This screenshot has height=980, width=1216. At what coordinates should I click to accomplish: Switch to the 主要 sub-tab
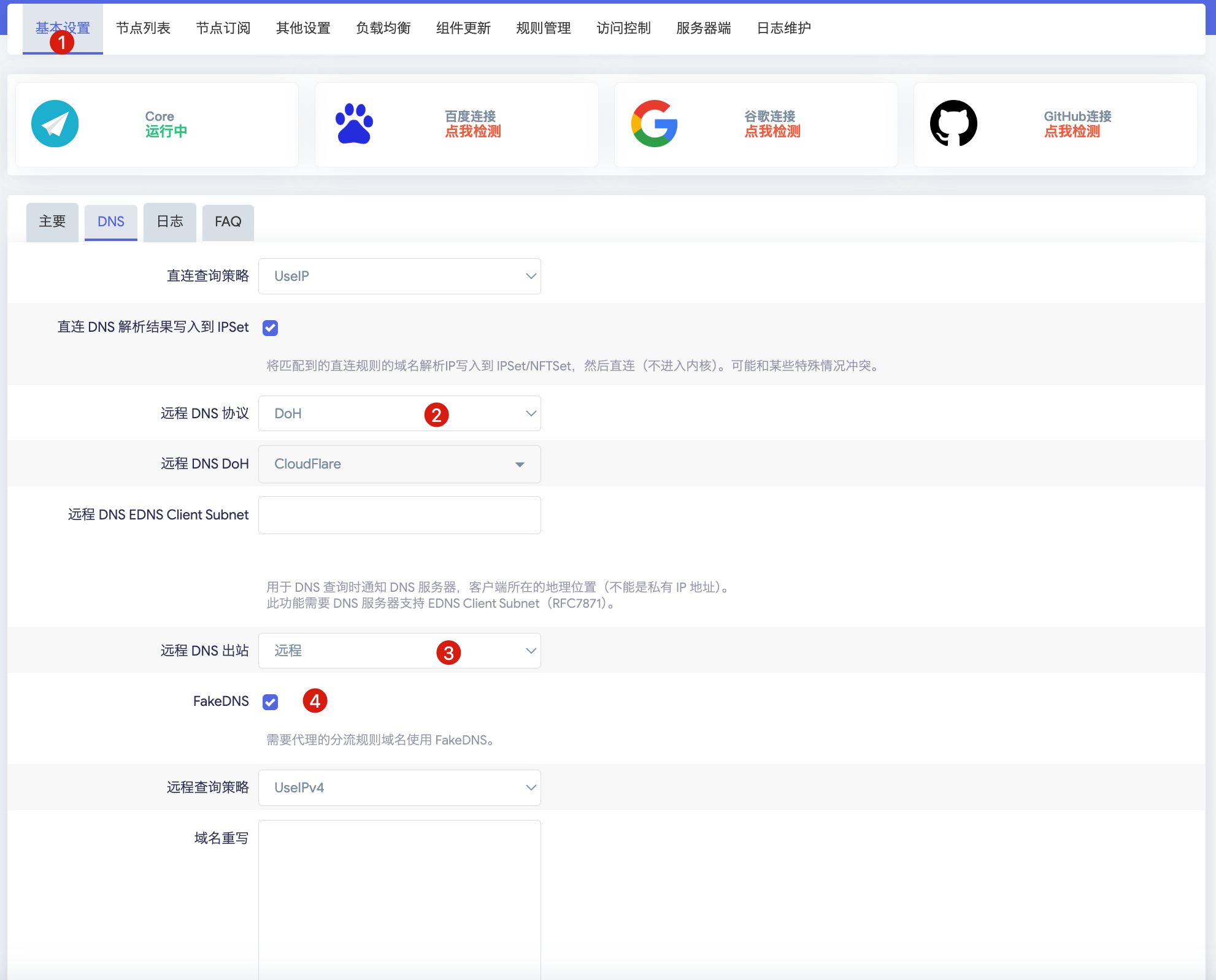coord(52,222)
